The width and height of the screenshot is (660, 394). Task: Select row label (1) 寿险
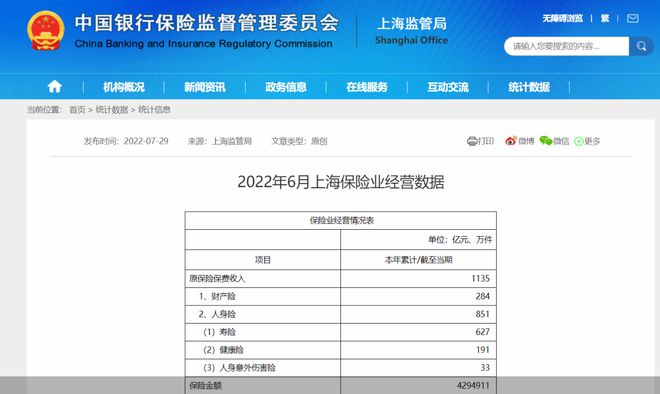coord(219,332)
